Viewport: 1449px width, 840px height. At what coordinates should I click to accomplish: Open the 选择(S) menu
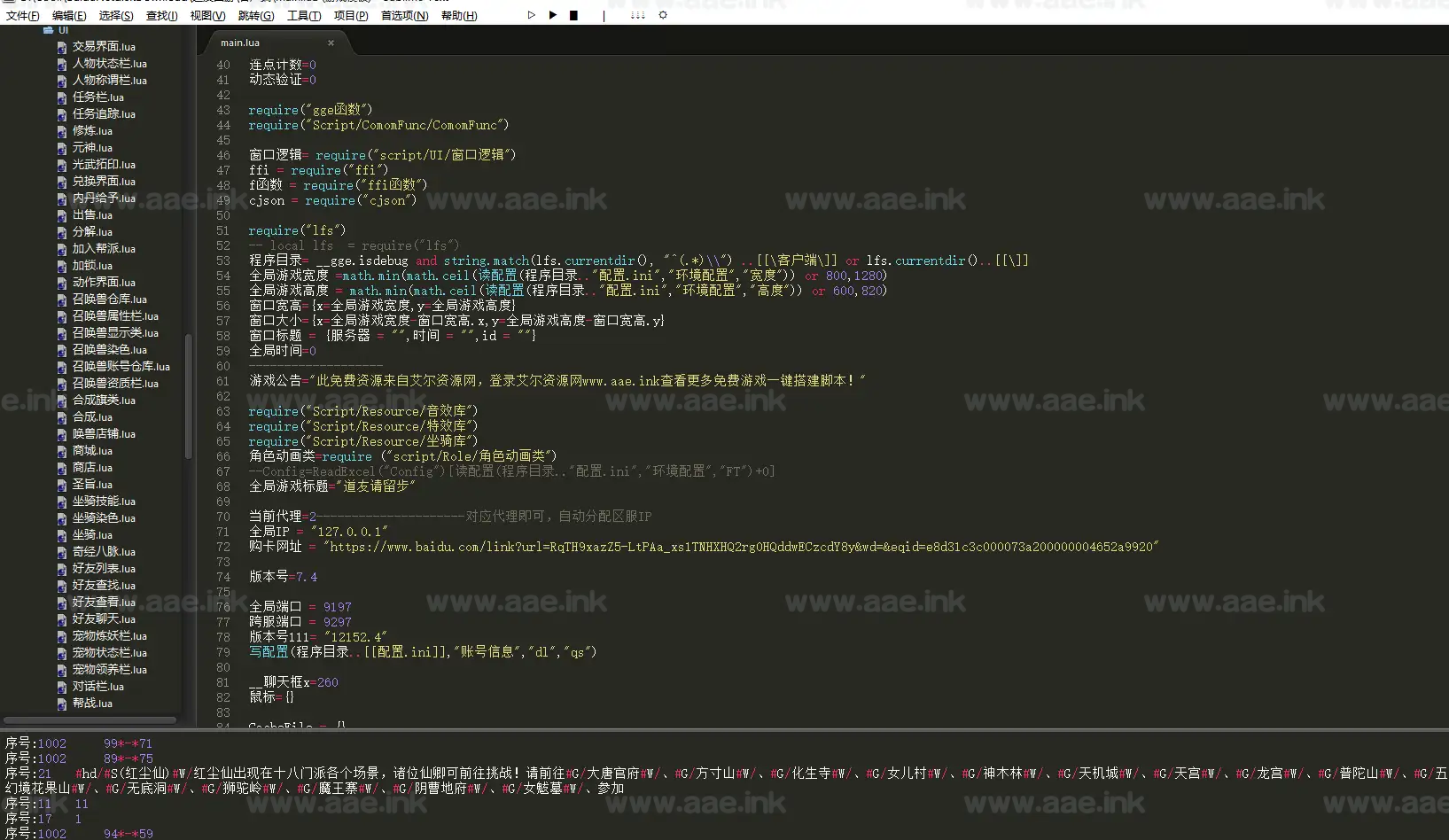point(116,16)
